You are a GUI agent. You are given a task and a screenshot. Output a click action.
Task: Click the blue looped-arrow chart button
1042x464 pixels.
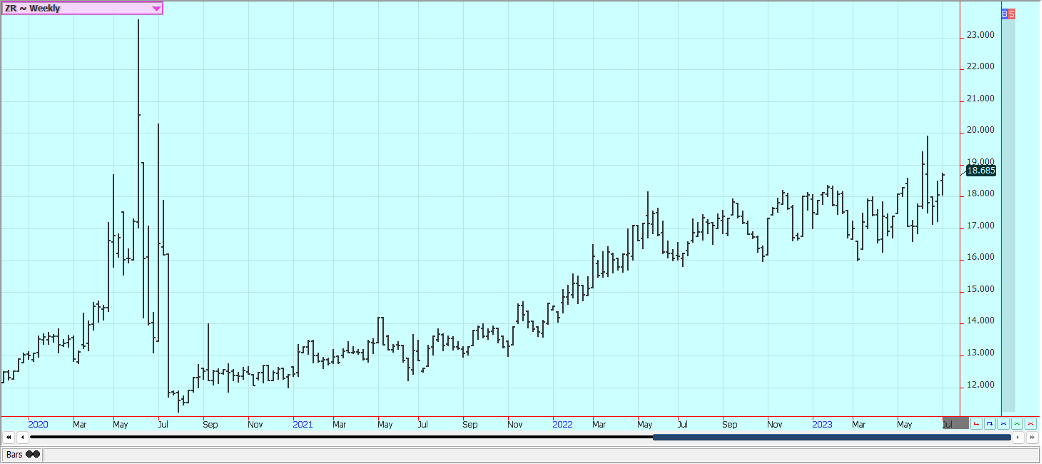pyautogui.click(x=990, y=424)
